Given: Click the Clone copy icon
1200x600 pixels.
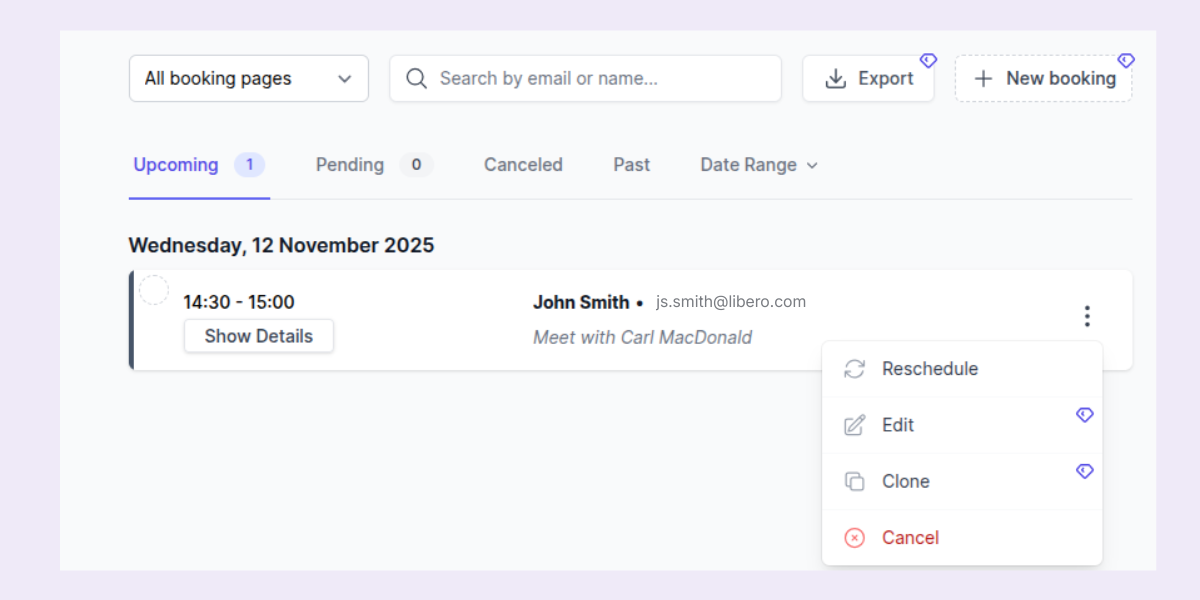Looking at the screenshot, I should (854, 481).
